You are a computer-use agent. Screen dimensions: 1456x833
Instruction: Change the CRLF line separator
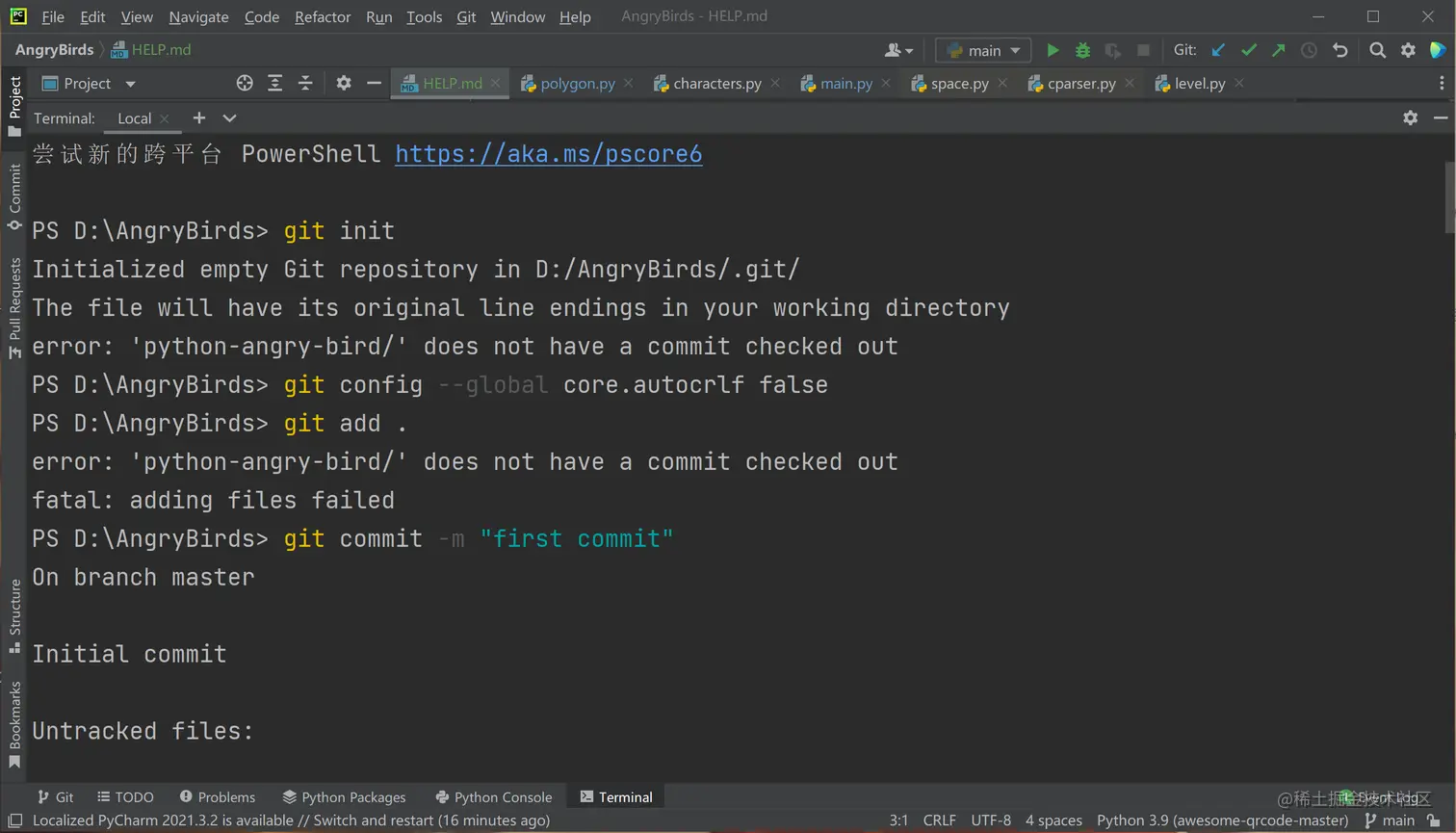[939, 821]
